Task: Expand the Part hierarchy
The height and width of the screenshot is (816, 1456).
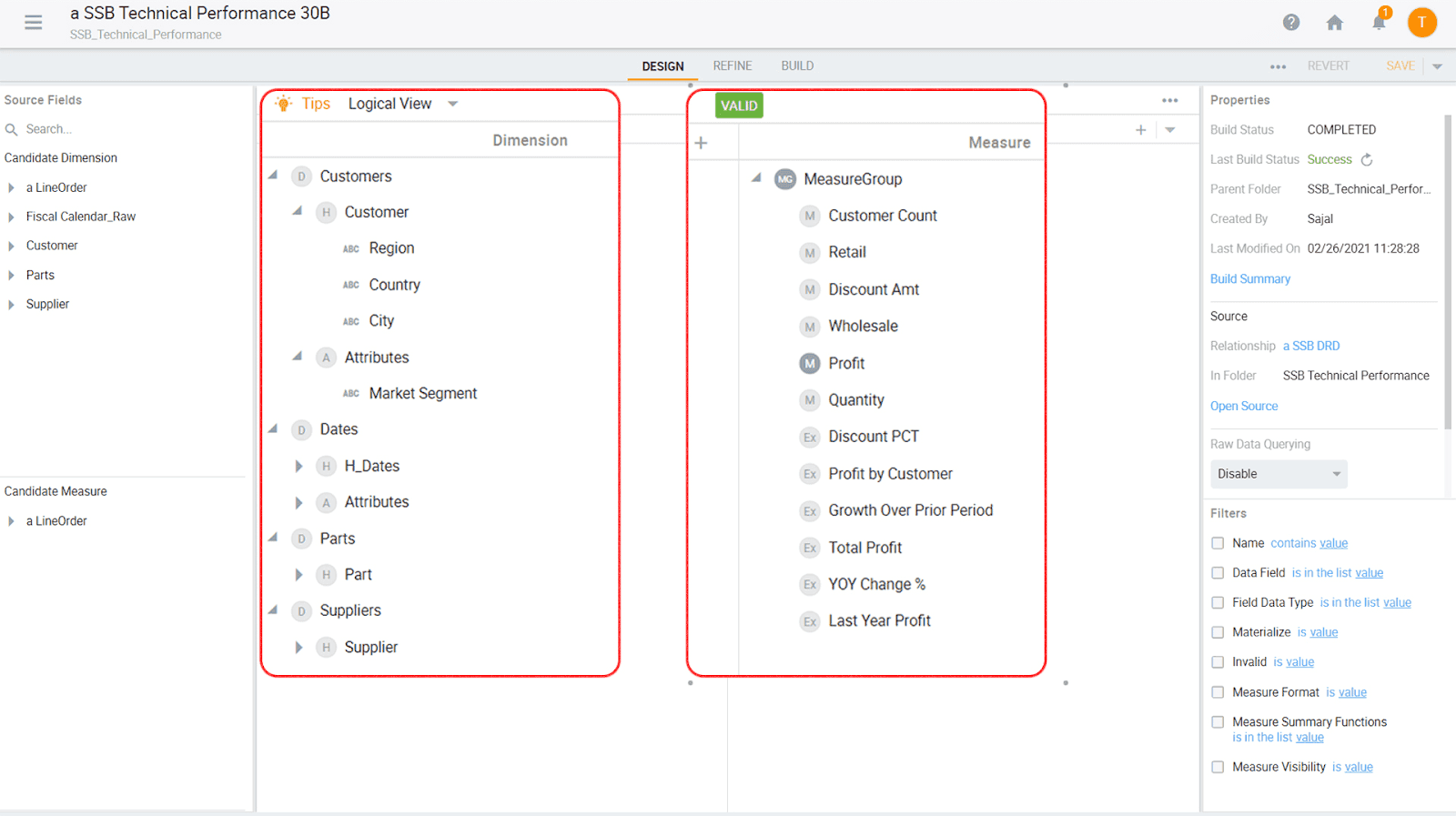Action: tap(298, 575)
